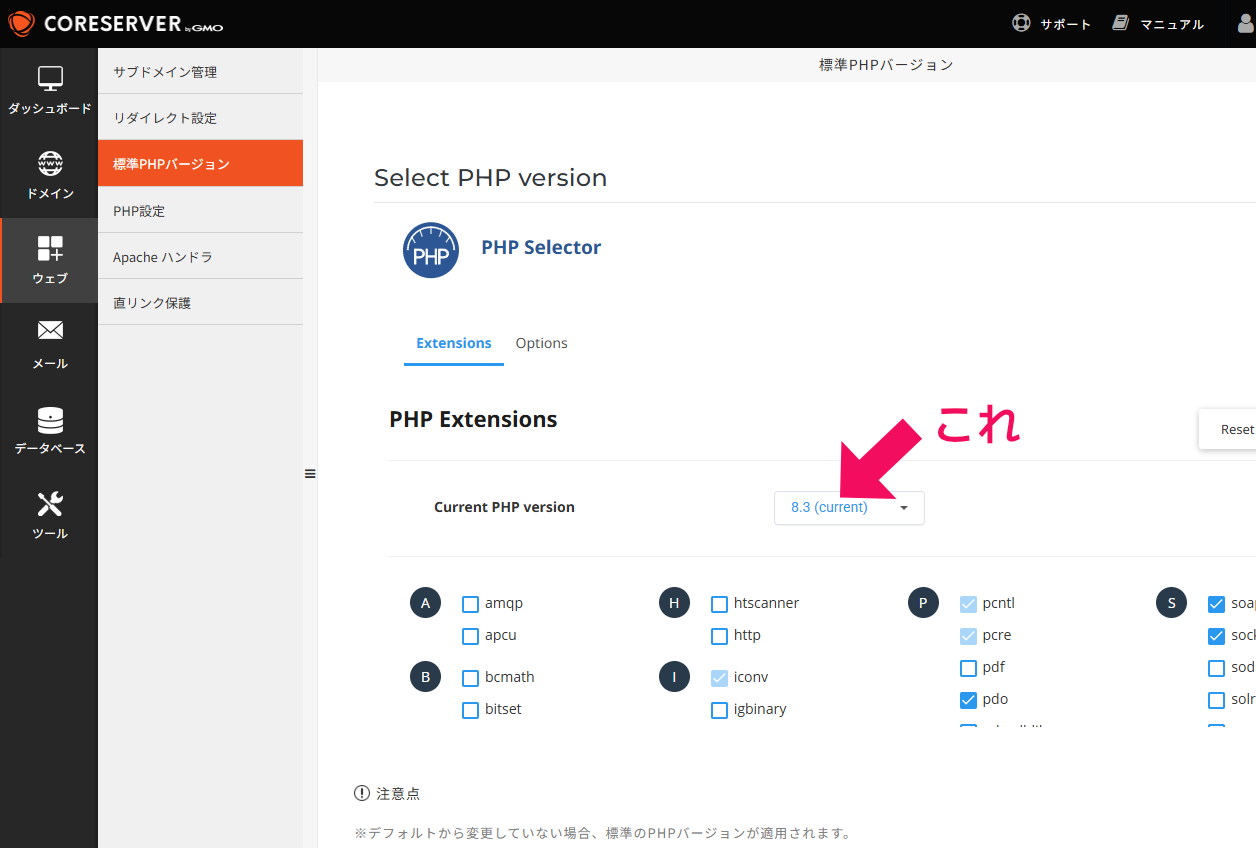This screenshot has height=848, width=1256.
Task: Collapse the sidebar using the hamburger handle
Action: coord(310,474)
